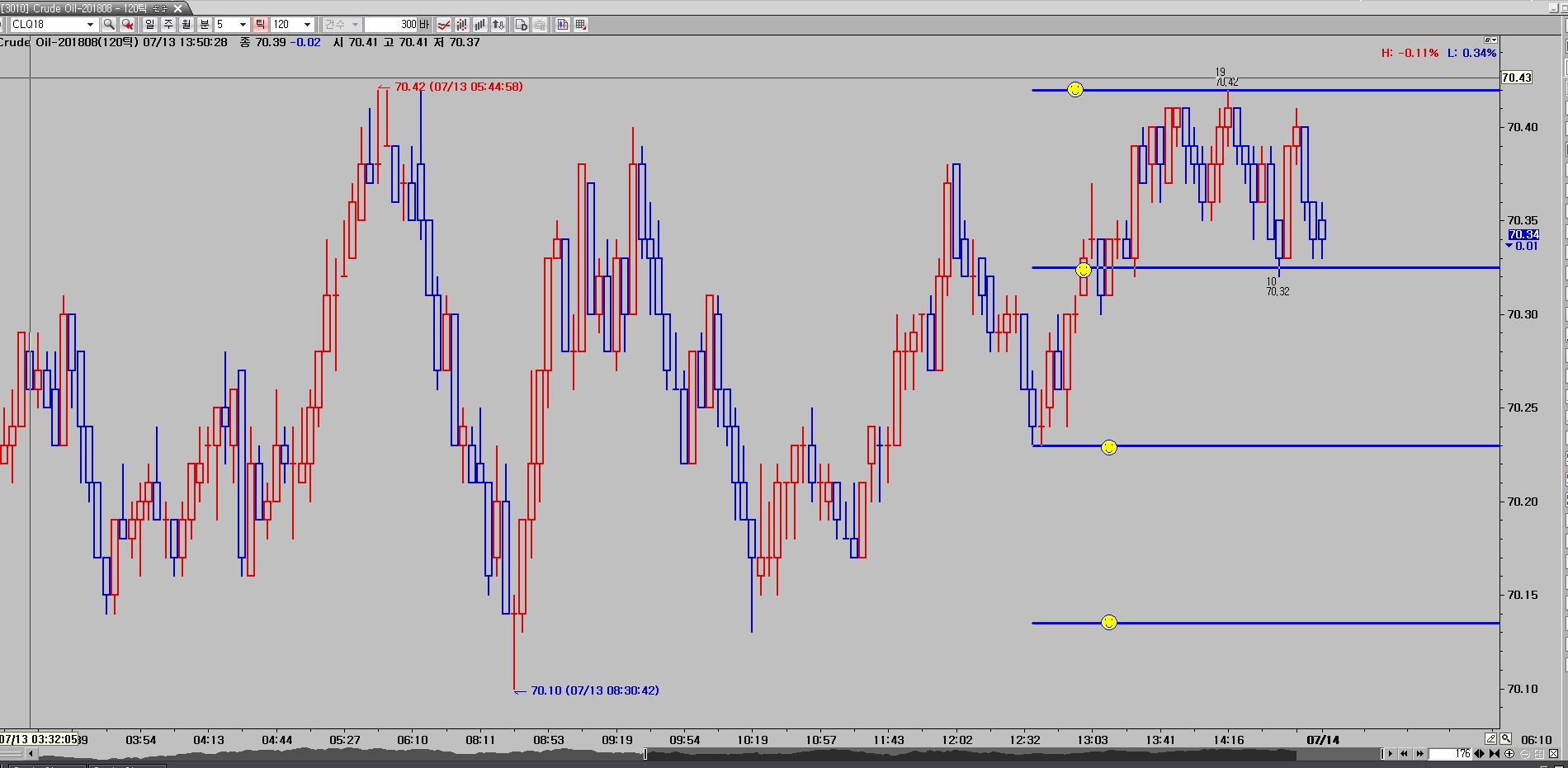This screenshot has height=768, width=1568.
Task: Click the red-arrow symbol lookup icon
Action: coord(127,25)
